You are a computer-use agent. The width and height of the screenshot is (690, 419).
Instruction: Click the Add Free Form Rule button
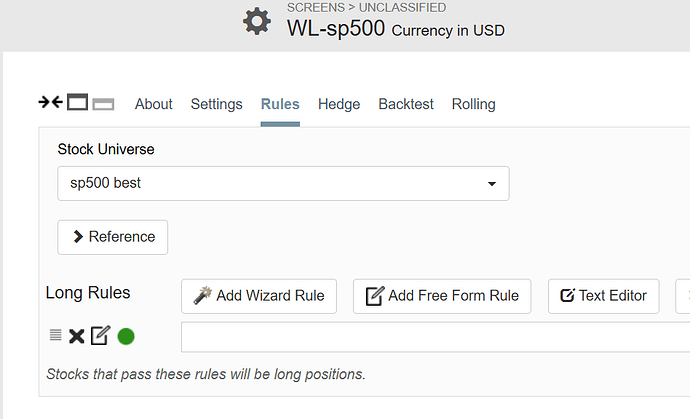coord(442,296)
